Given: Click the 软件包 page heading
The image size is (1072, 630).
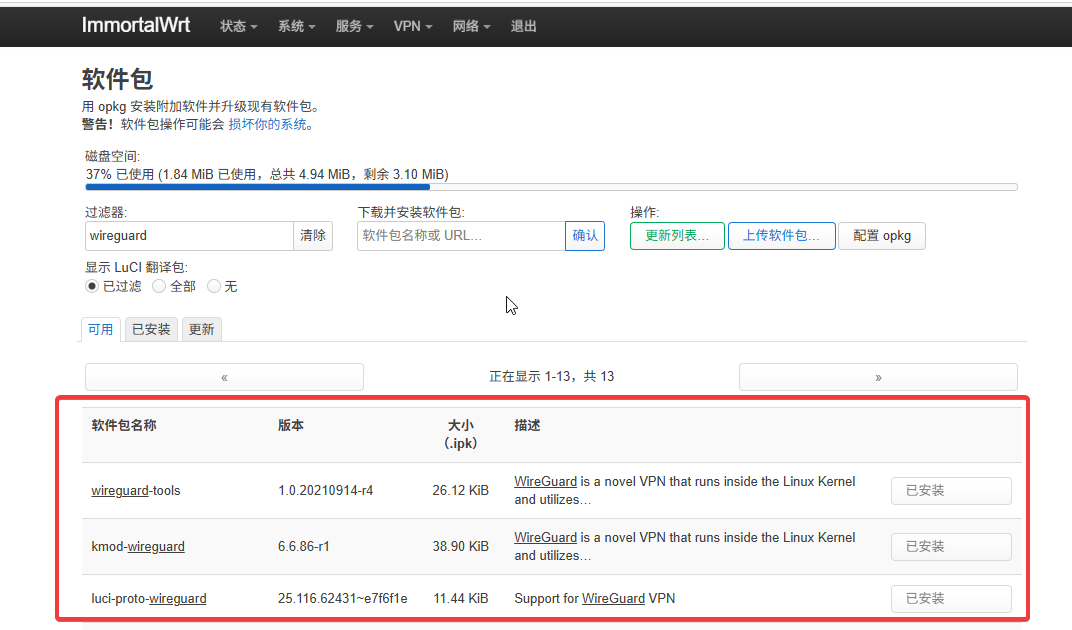Looking at the screenshot, I should [117, 79].
